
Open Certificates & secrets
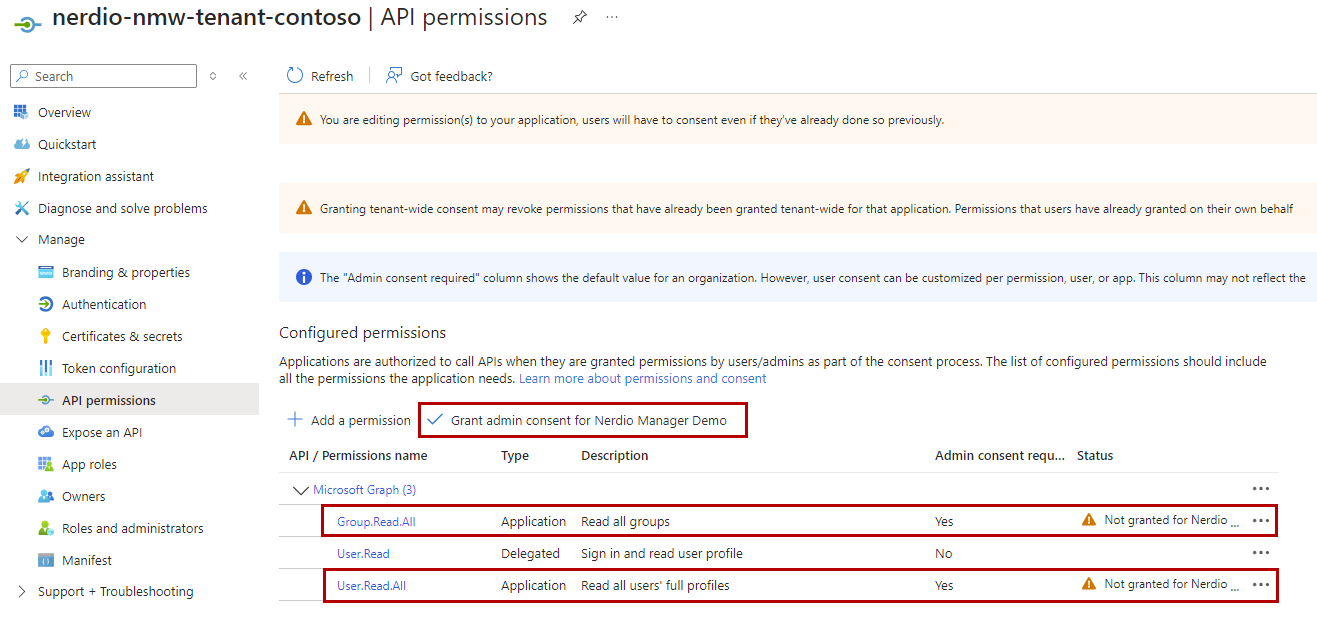click(x=122, y=336)
